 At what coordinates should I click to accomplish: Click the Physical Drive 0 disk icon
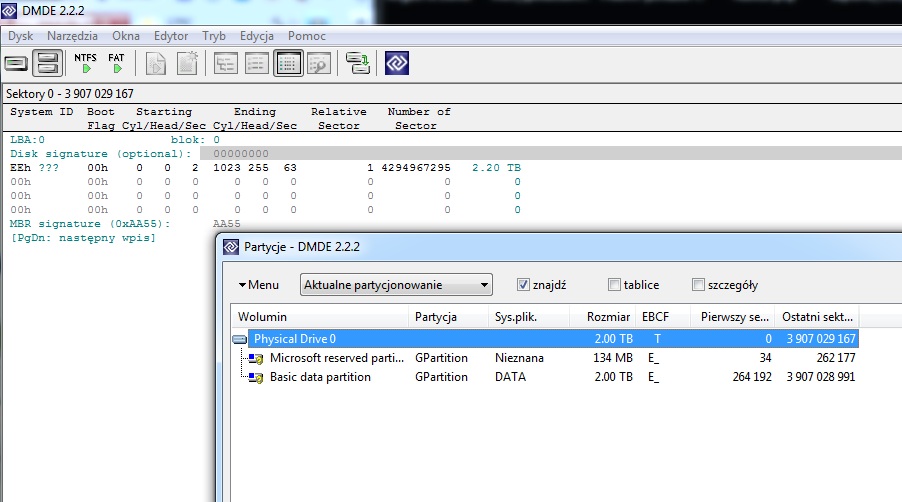[239, 339]
